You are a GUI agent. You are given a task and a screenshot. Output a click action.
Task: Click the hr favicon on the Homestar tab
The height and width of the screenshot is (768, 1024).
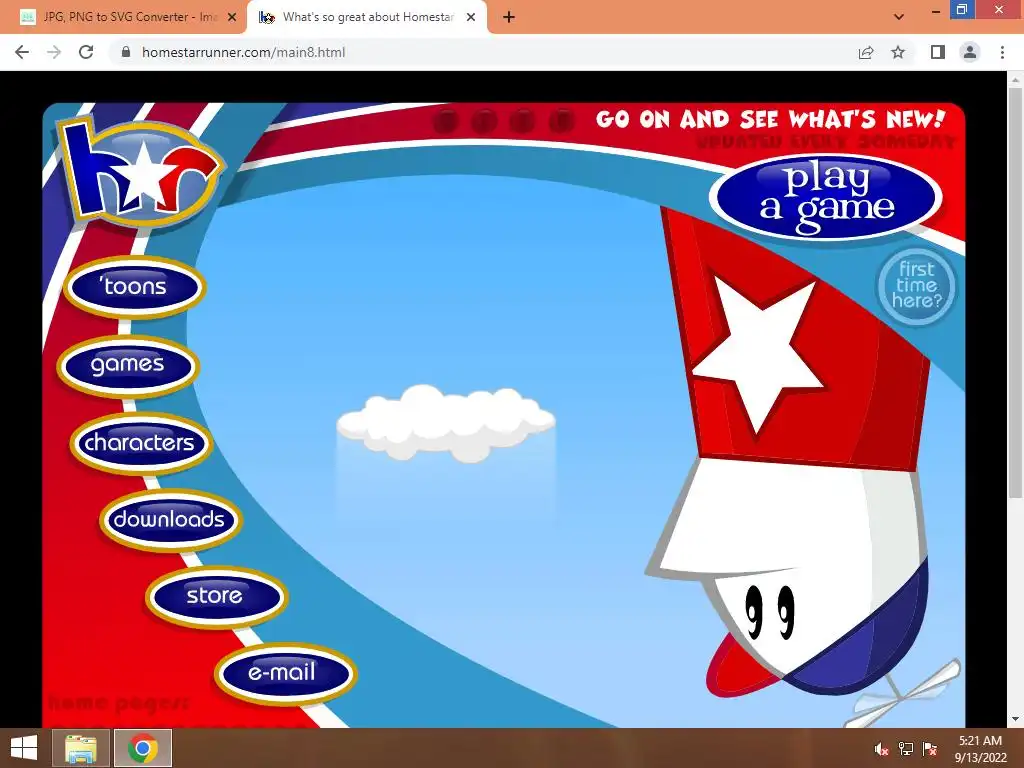pyautogui.click(x=266, y=18)
